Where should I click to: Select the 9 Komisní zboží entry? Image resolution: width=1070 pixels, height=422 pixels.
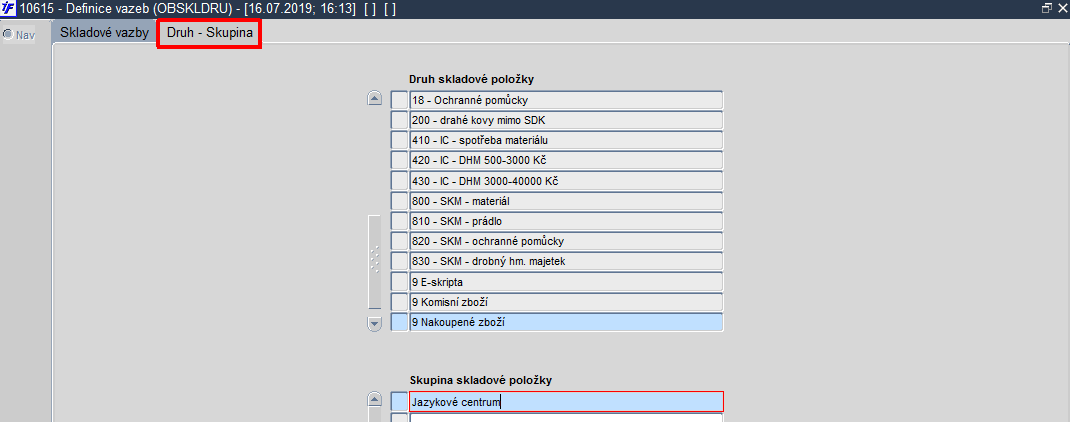pos(565,302)
